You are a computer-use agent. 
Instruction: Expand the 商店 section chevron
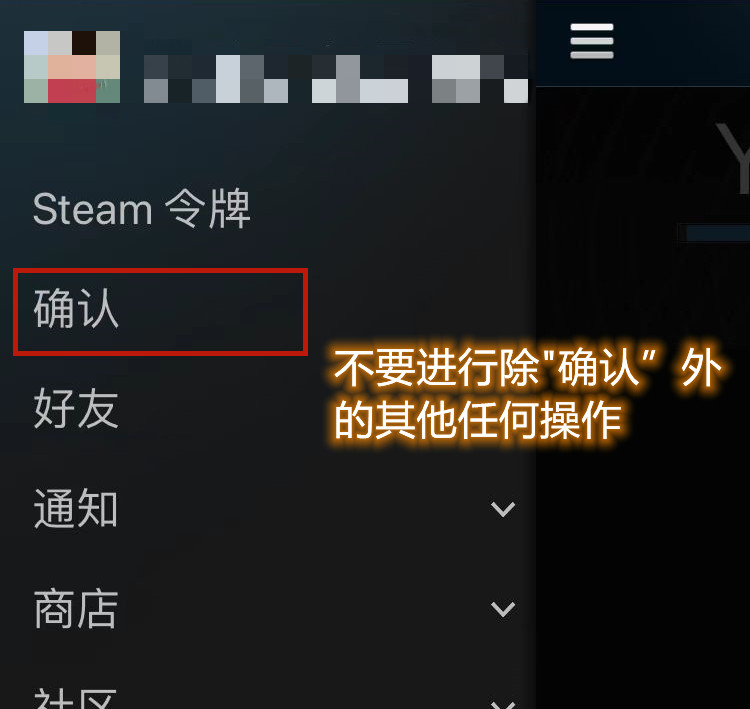point(503,609)
